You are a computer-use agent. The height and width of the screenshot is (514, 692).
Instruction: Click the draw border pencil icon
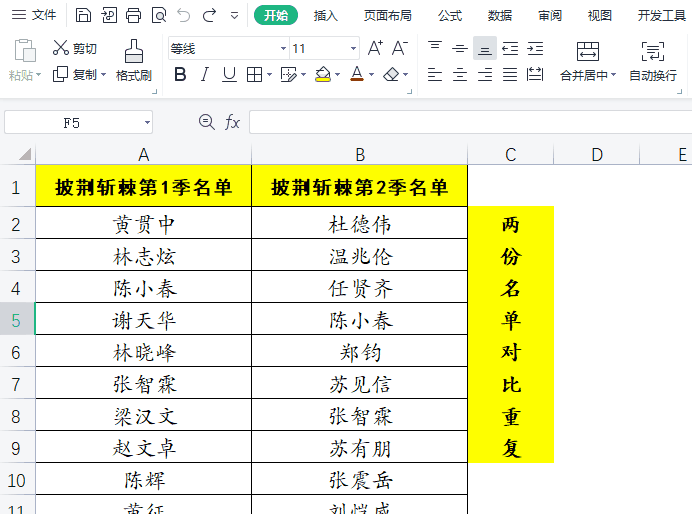[289, 75]
